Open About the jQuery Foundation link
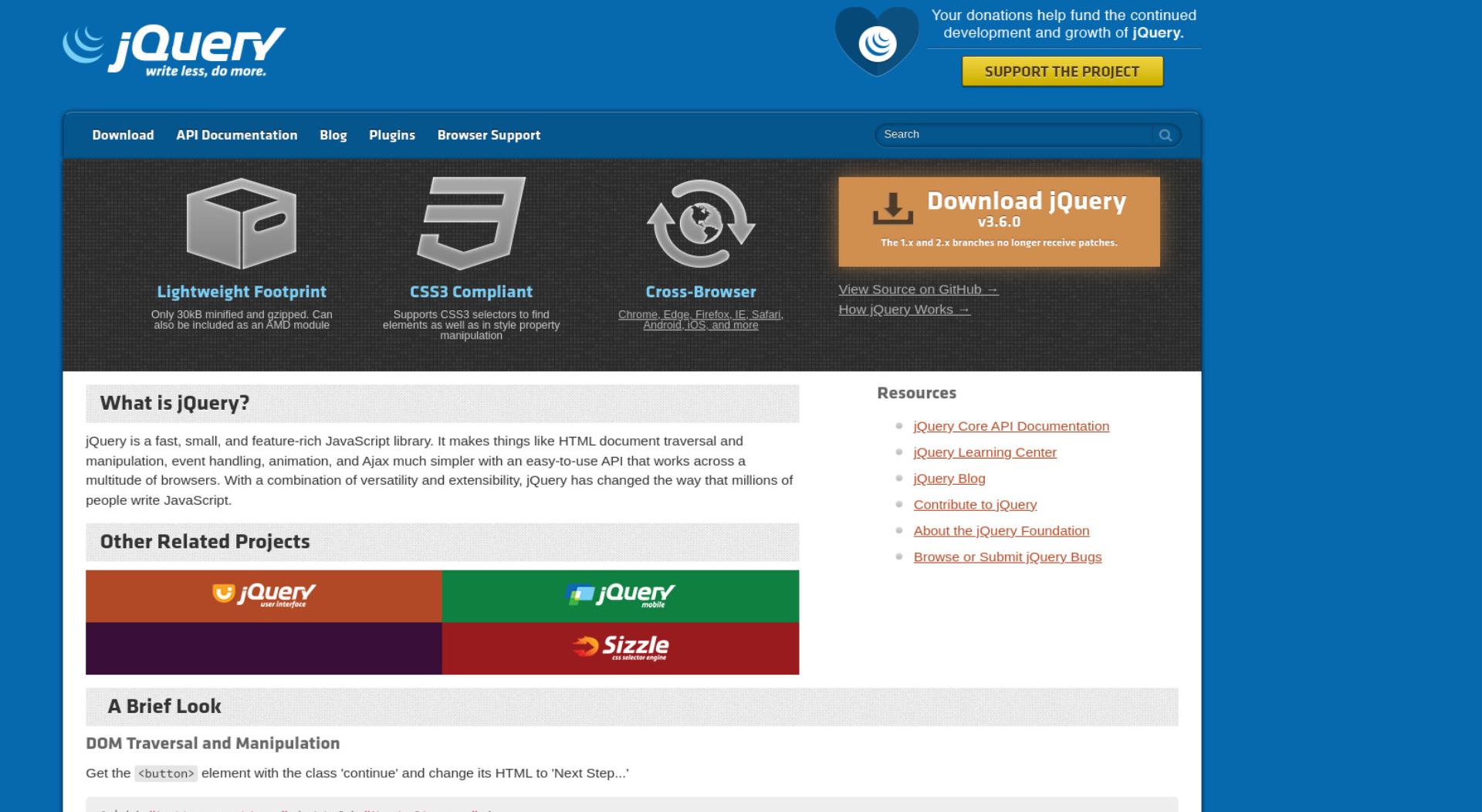The width and height of the screenshot is (1482, 812). point(1001,531)
